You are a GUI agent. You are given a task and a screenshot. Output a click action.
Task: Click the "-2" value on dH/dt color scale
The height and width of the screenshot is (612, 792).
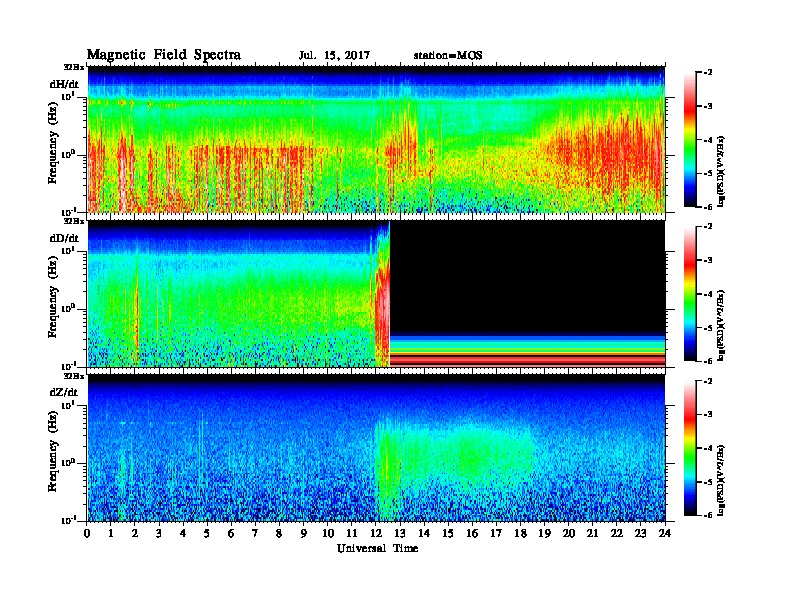(x=708, y=73)
